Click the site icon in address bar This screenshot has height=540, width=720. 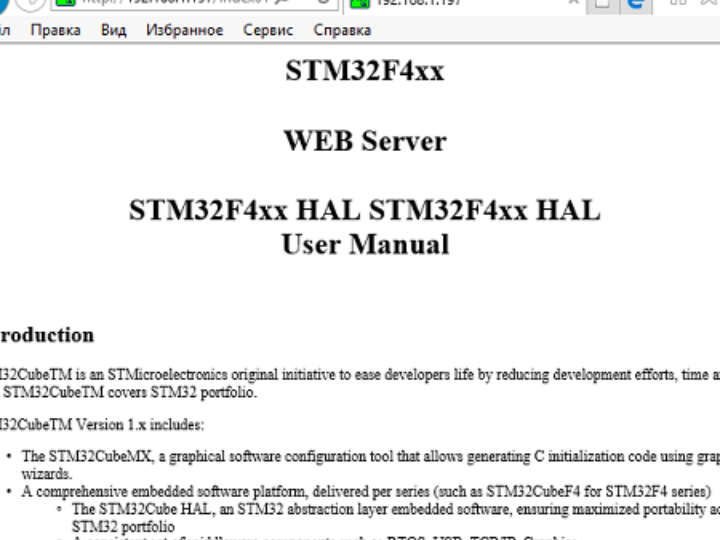point(64,3)
